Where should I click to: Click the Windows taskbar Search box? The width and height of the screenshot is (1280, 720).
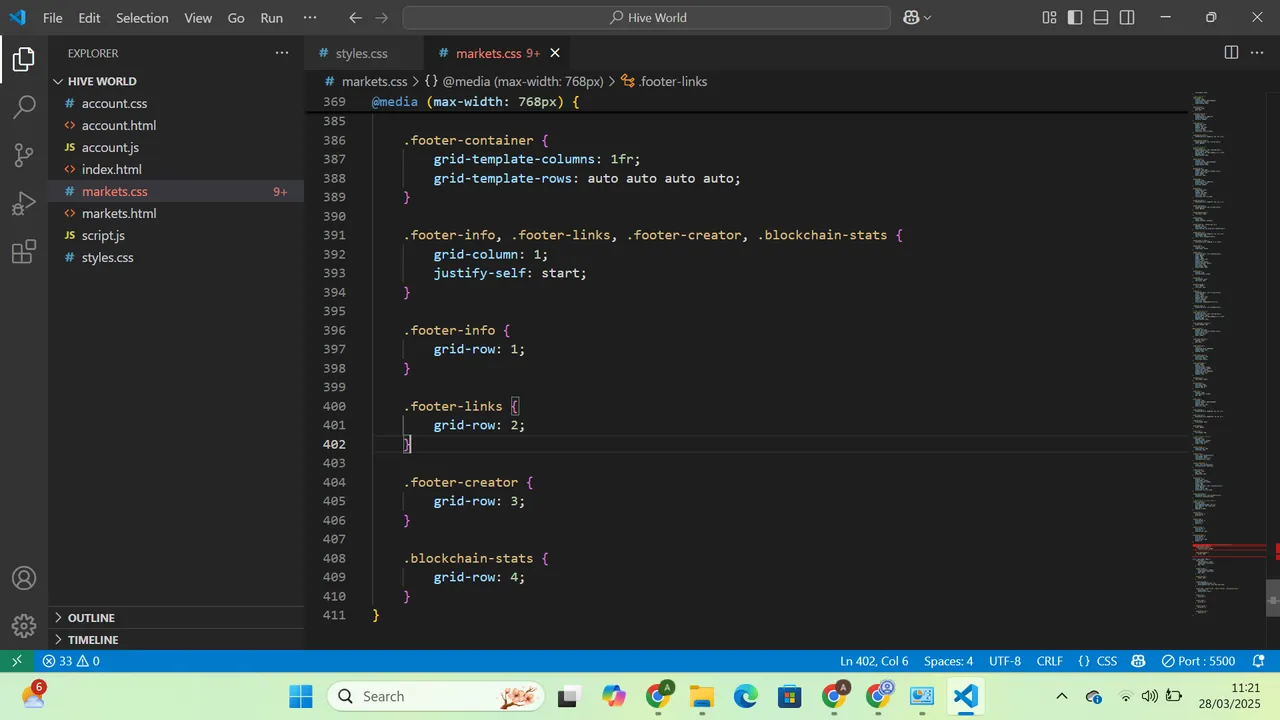[x=436, y=697]
